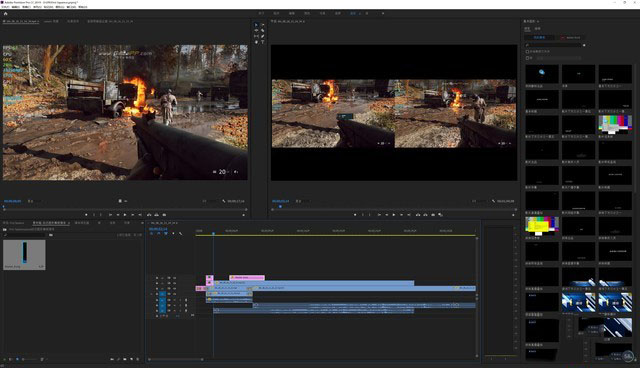Expand the Project panel tabs overflow chevron
The image size is (640, 368).
click(x=142, y=223)
